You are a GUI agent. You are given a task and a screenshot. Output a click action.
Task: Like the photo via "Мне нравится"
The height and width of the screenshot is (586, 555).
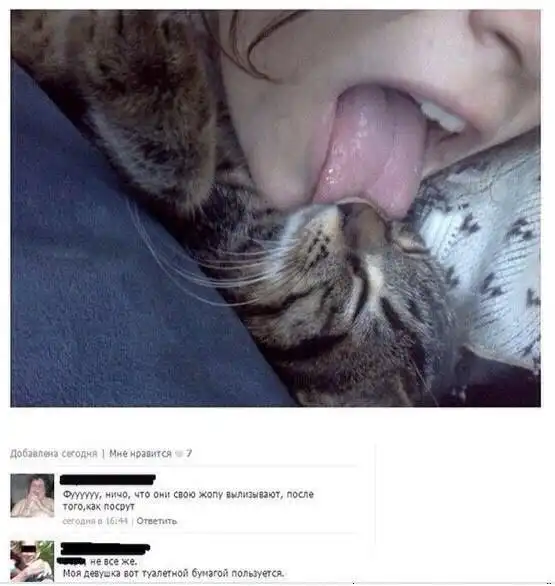pos(140,454)
